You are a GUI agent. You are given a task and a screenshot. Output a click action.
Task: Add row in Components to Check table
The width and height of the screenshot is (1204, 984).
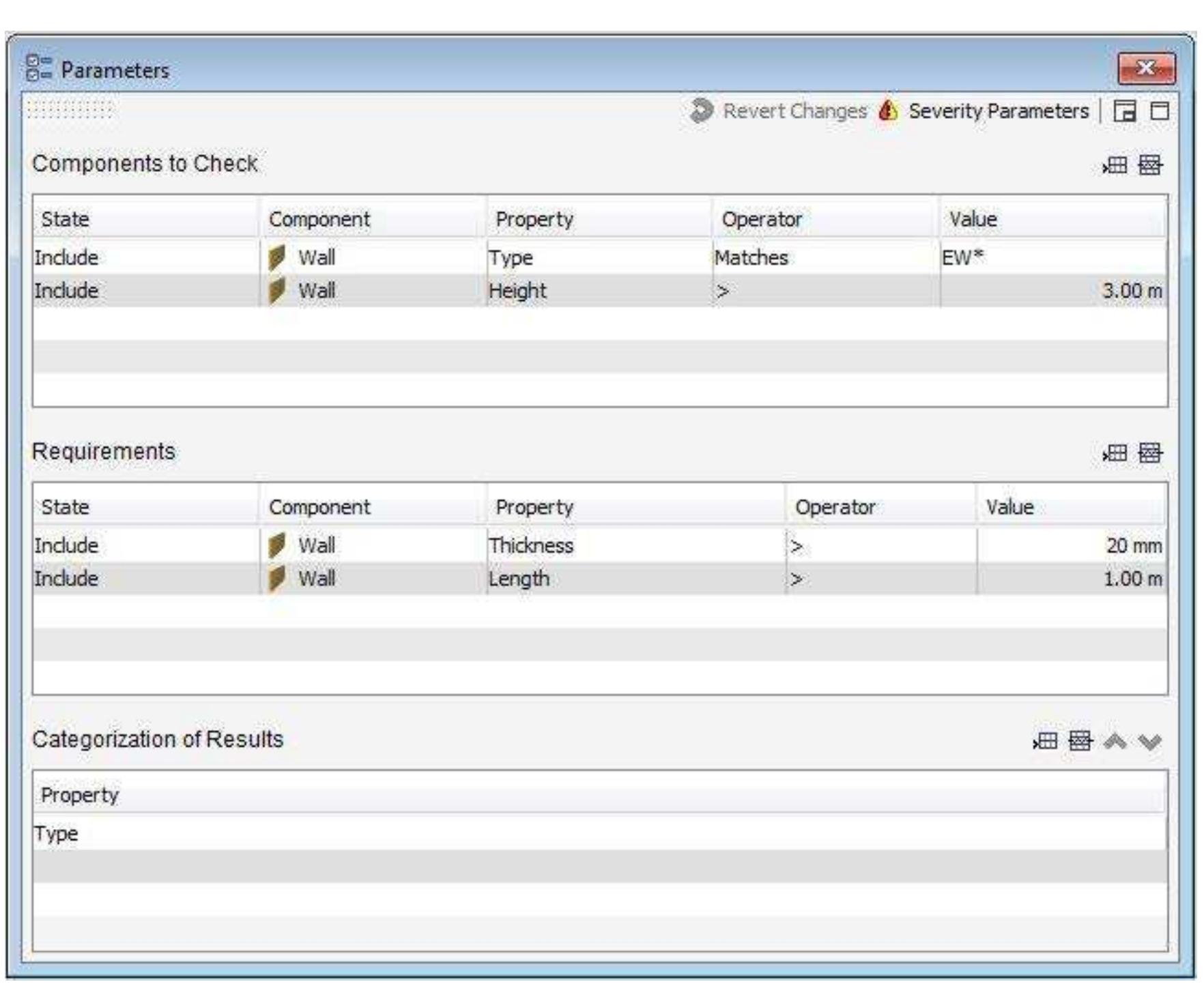point(1115,165)
